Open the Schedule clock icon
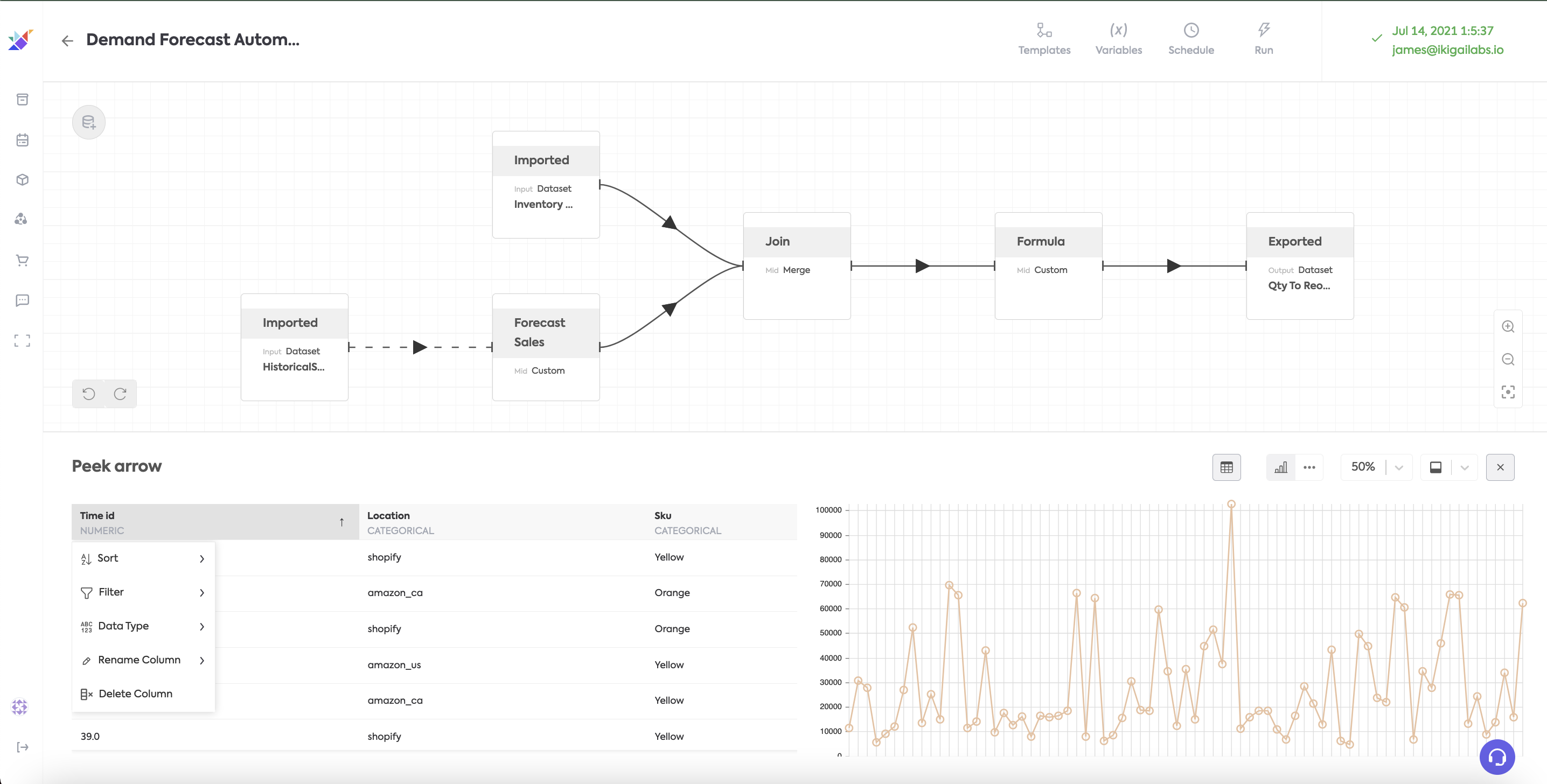Viewport: 1547px width, 784px height. [x=1190, y=38]
